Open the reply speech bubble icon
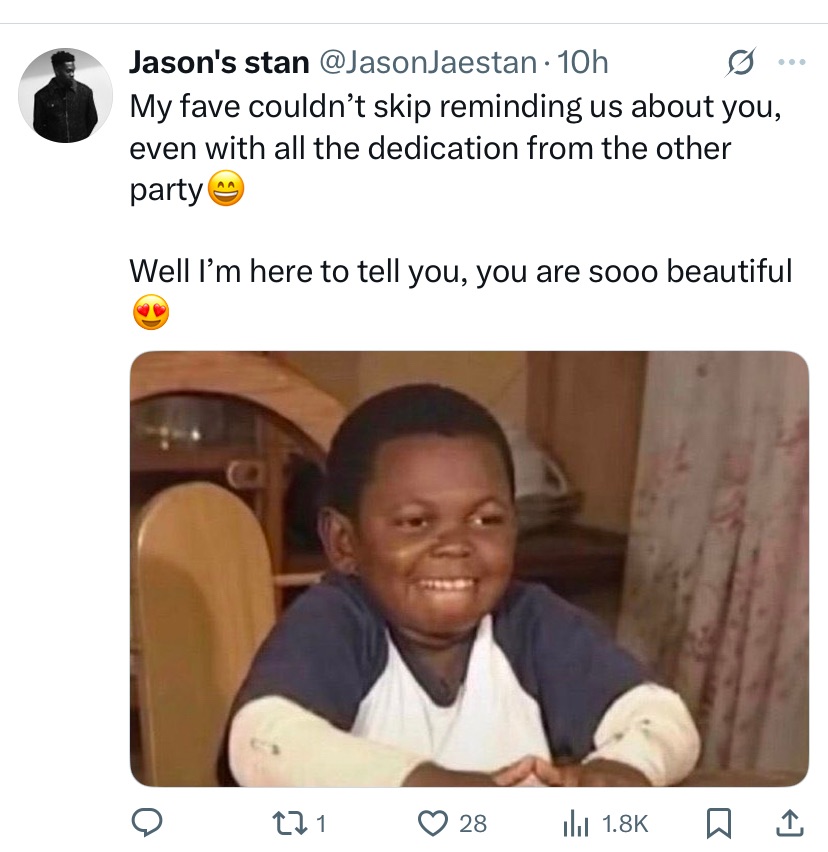This screenshot has width=828, height=852. coord(148,823)
